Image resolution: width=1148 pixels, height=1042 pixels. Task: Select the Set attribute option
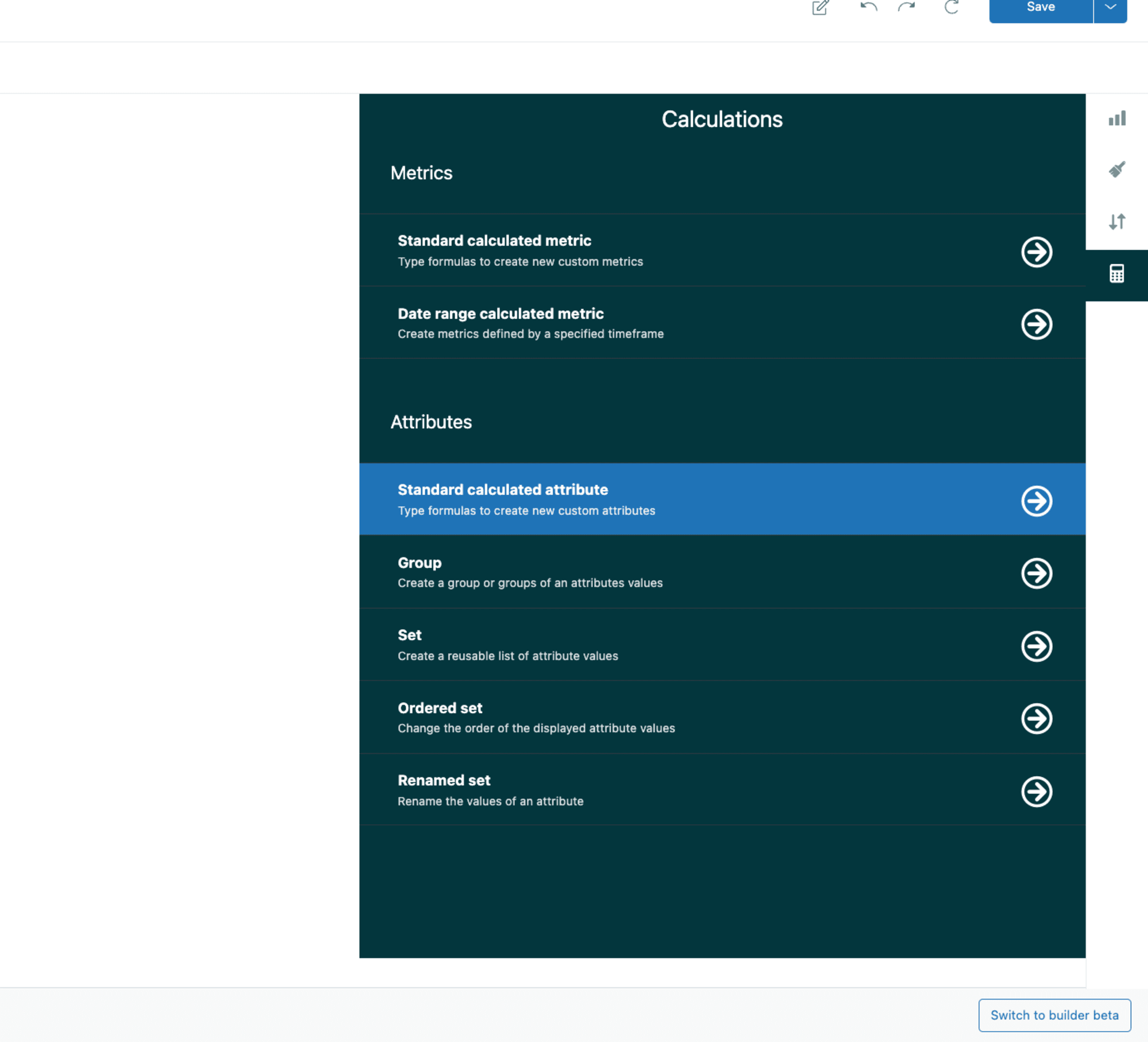click(722, 644)
